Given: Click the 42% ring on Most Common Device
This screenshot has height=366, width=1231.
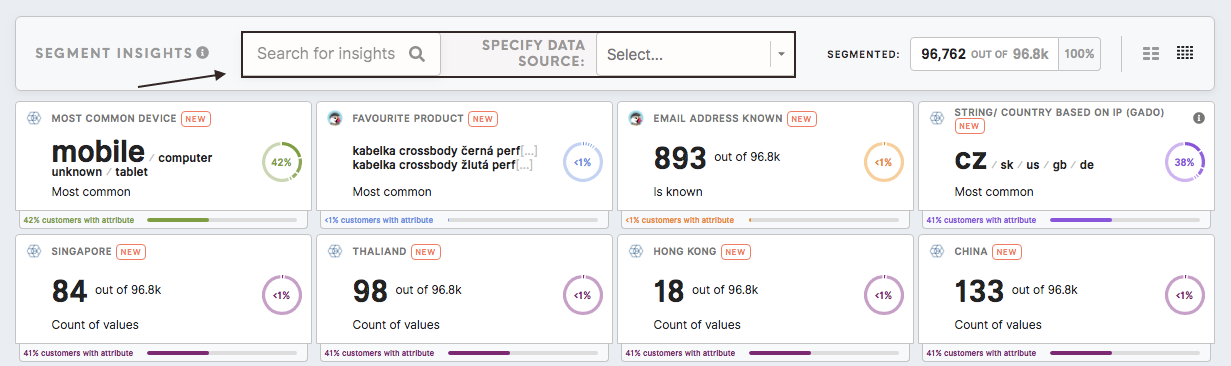Looking at the screenshot, I should [x=282, y=161].
